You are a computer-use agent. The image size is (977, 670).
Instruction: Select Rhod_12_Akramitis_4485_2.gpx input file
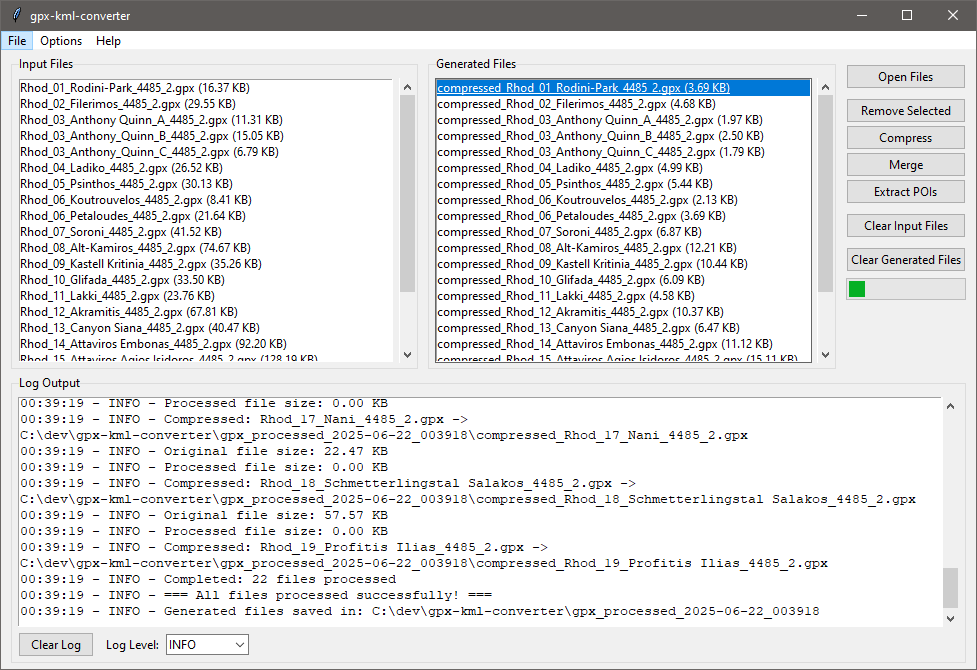(x=206, y=312)
